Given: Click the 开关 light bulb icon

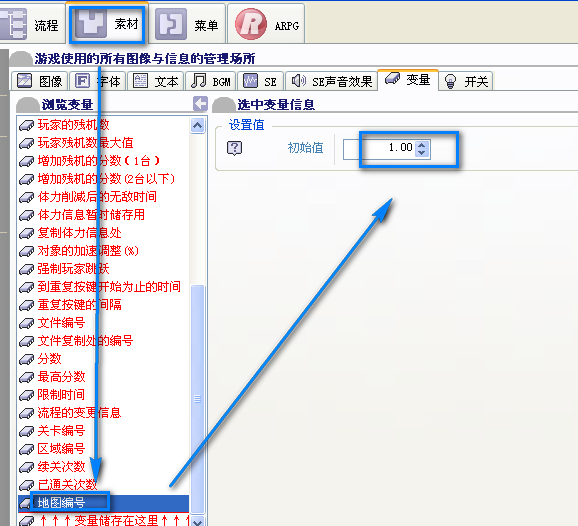Looking at the screenshot, I should point(450,81).
